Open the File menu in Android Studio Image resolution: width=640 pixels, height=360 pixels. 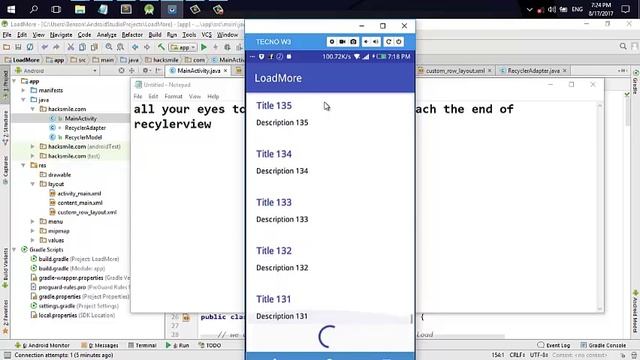pos(7,35)
